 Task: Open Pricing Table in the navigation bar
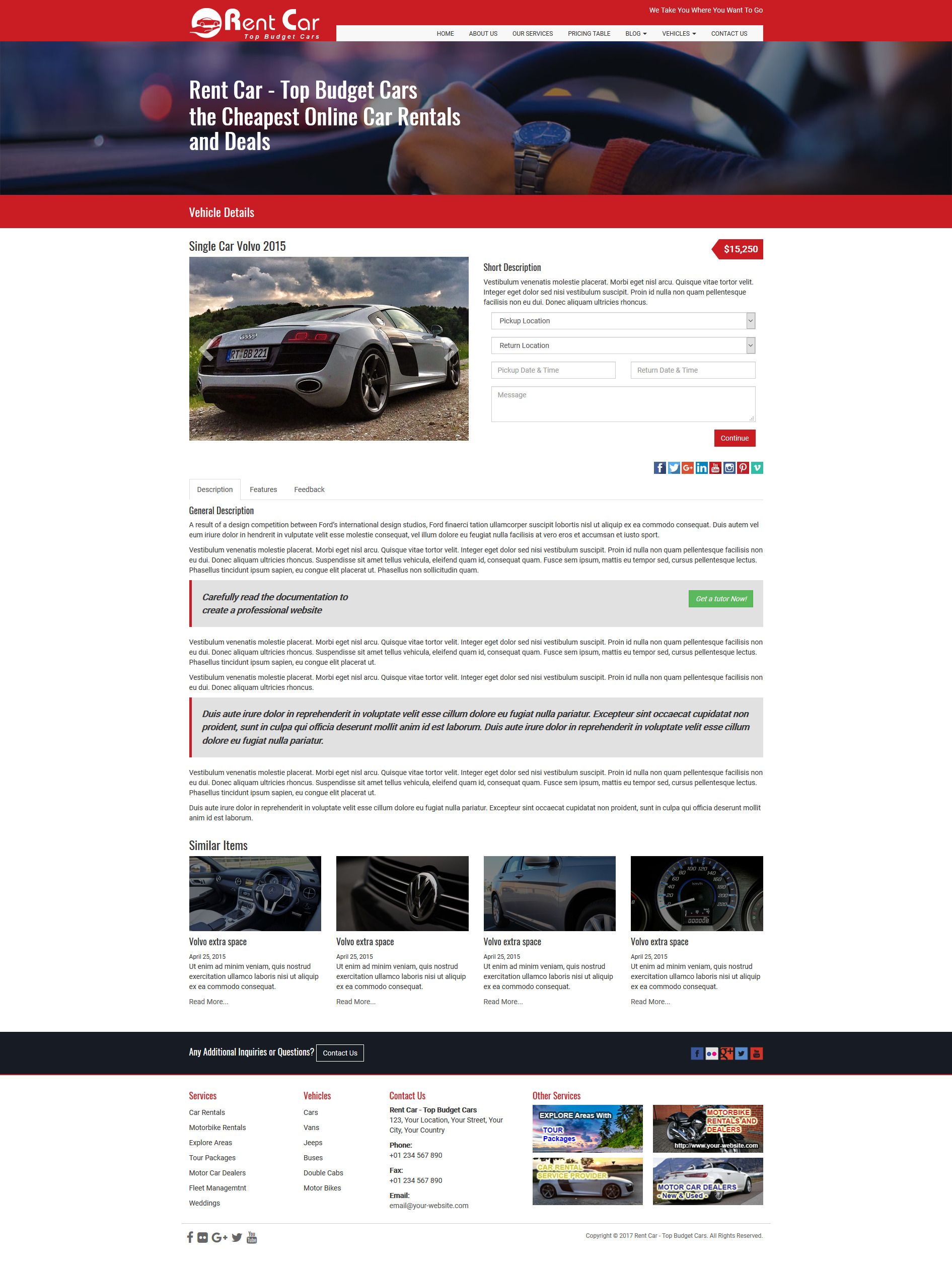coord(589,34)
